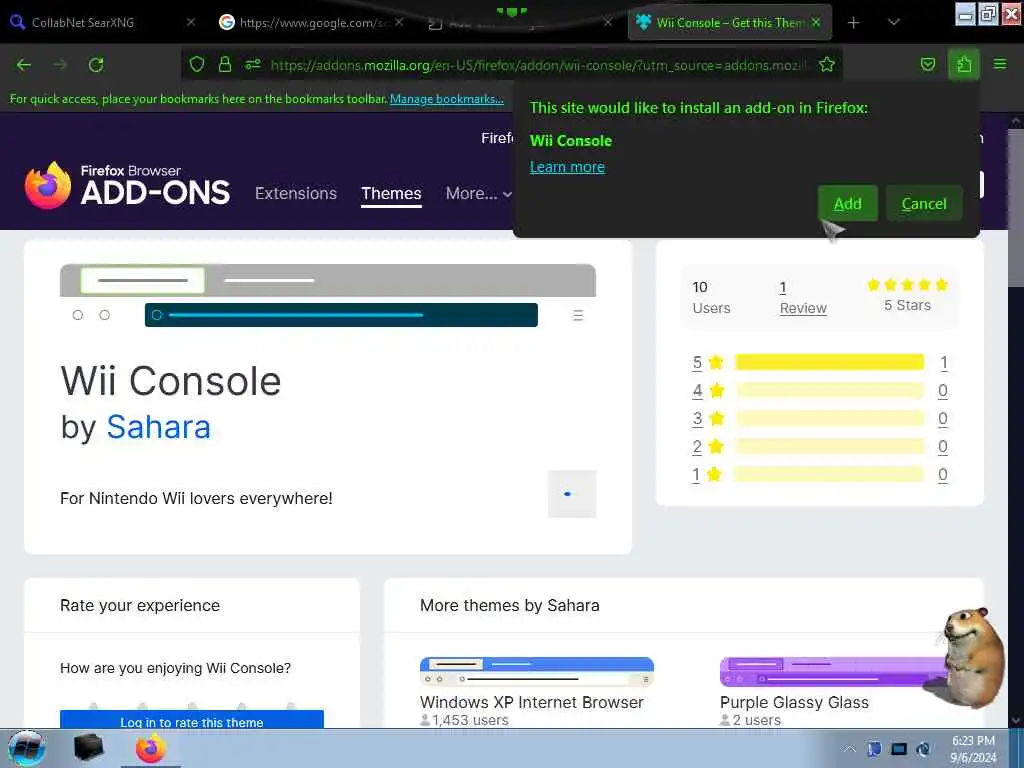Click the 4-star review count 0
The width and height of the screenshot is (1024, 768).
[x=943, y=391]
